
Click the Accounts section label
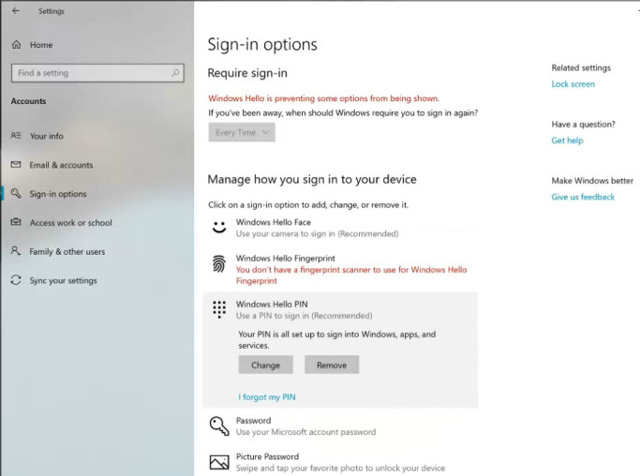click(x=29, y=101)
